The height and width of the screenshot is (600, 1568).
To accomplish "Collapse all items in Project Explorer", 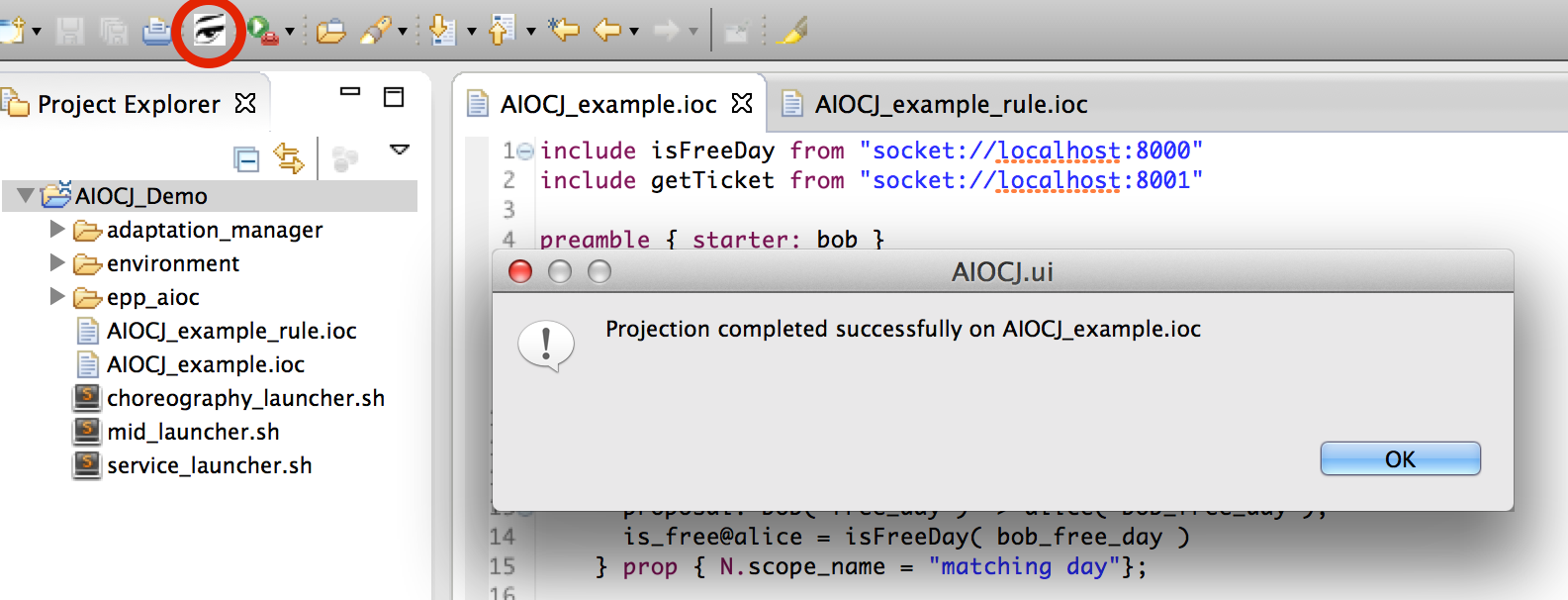I will pyautogui.click(x=245, y=158).
